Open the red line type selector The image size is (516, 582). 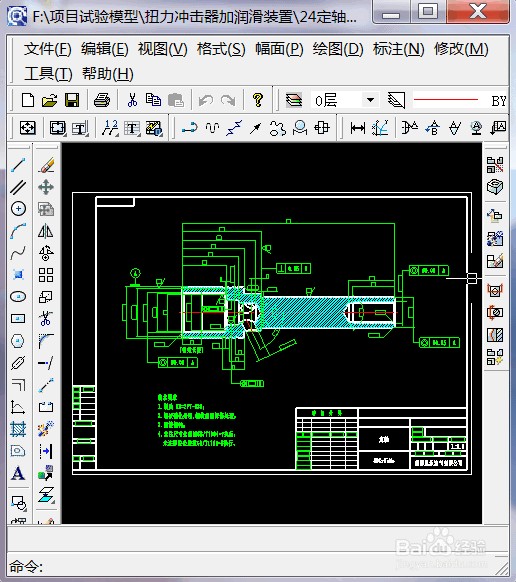click(x=459, y=100)
